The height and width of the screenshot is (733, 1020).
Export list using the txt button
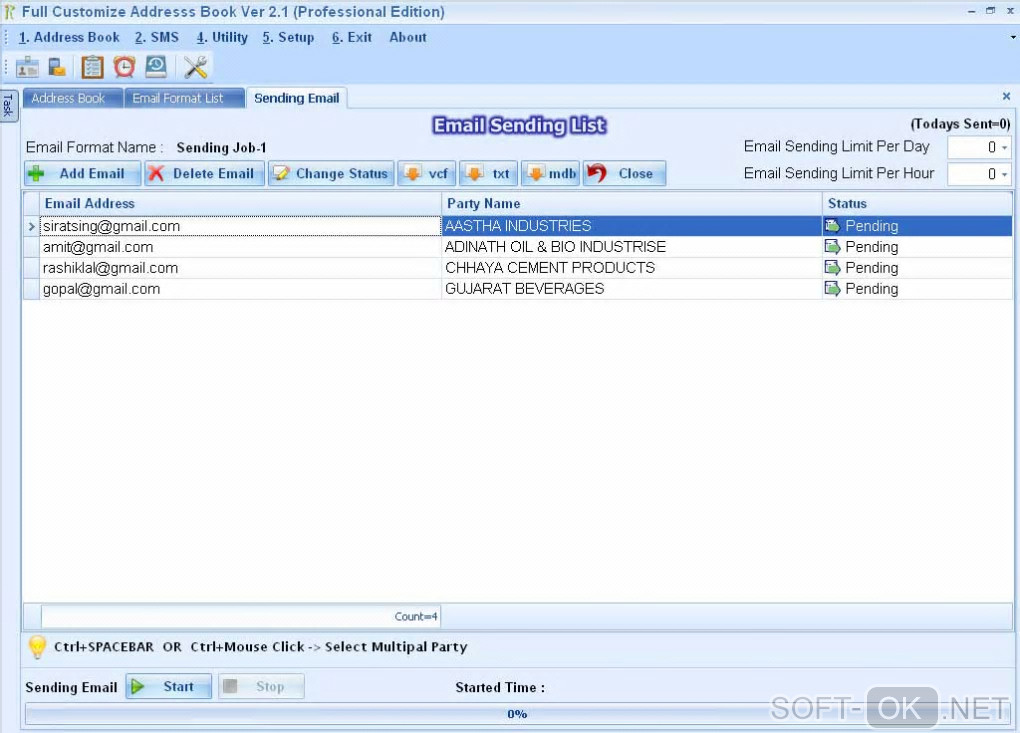click(489, 174)
